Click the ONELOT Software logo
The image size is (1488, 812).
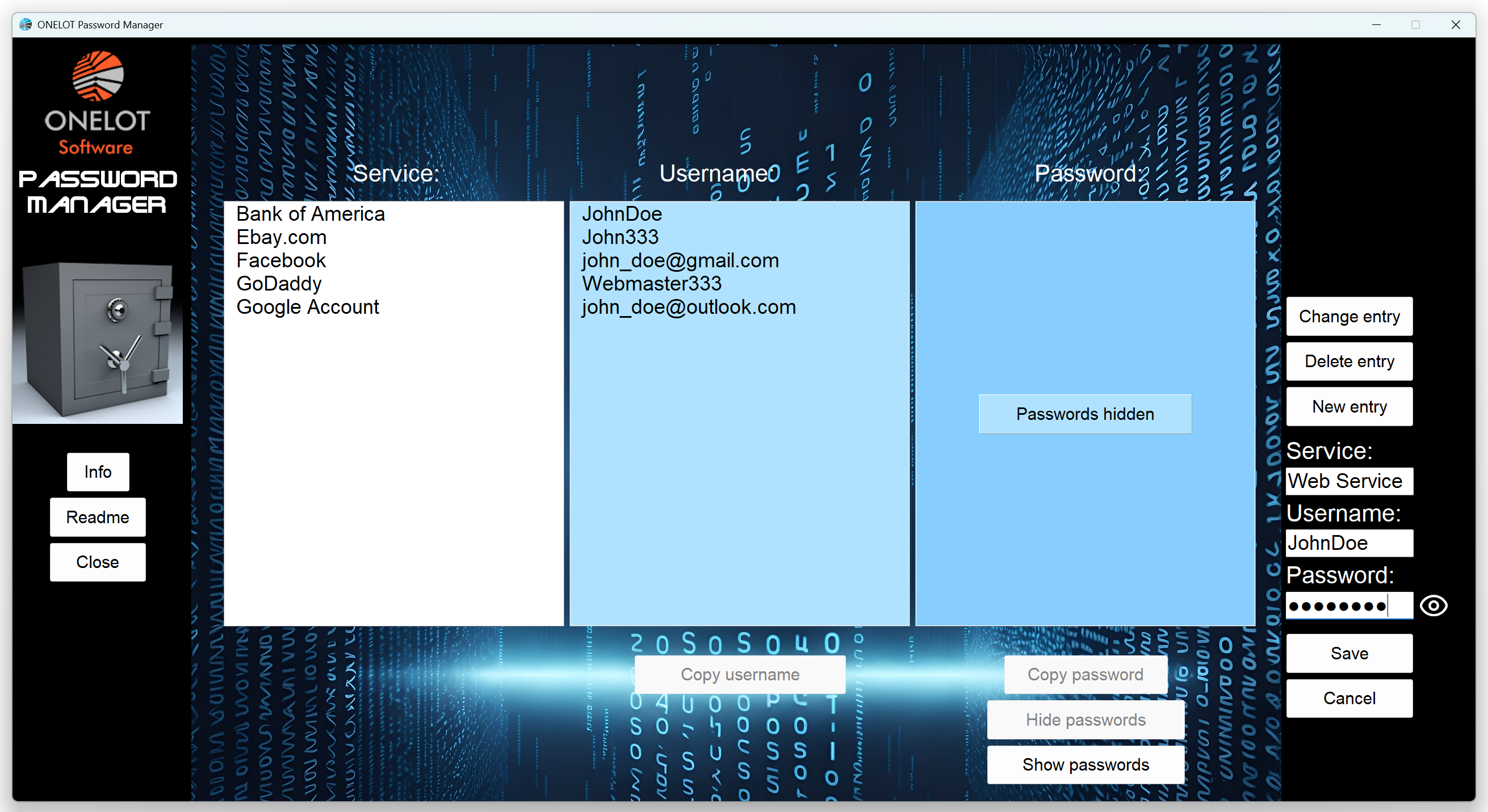click(x=98, y=104)
